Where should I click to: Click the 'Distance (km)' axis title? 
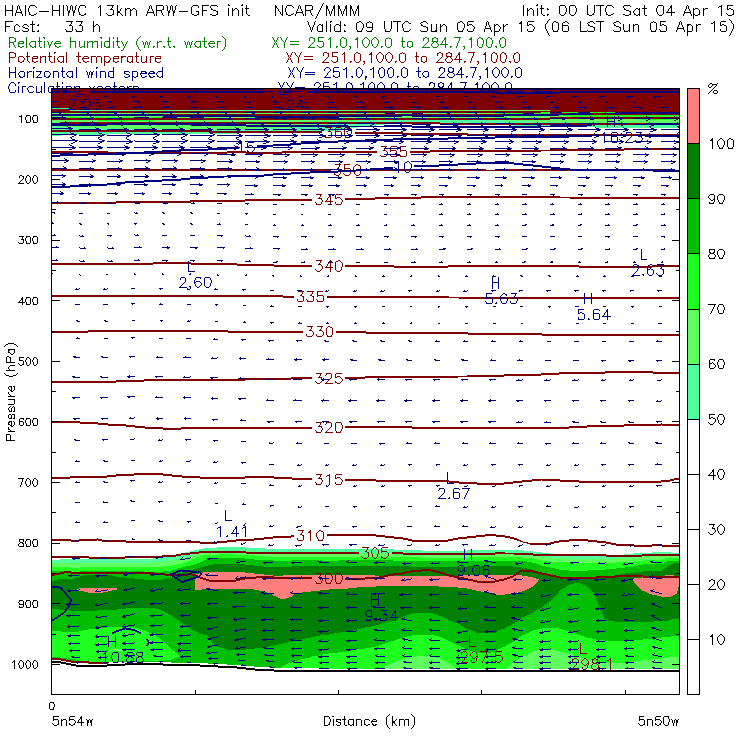tap(369, 721)
